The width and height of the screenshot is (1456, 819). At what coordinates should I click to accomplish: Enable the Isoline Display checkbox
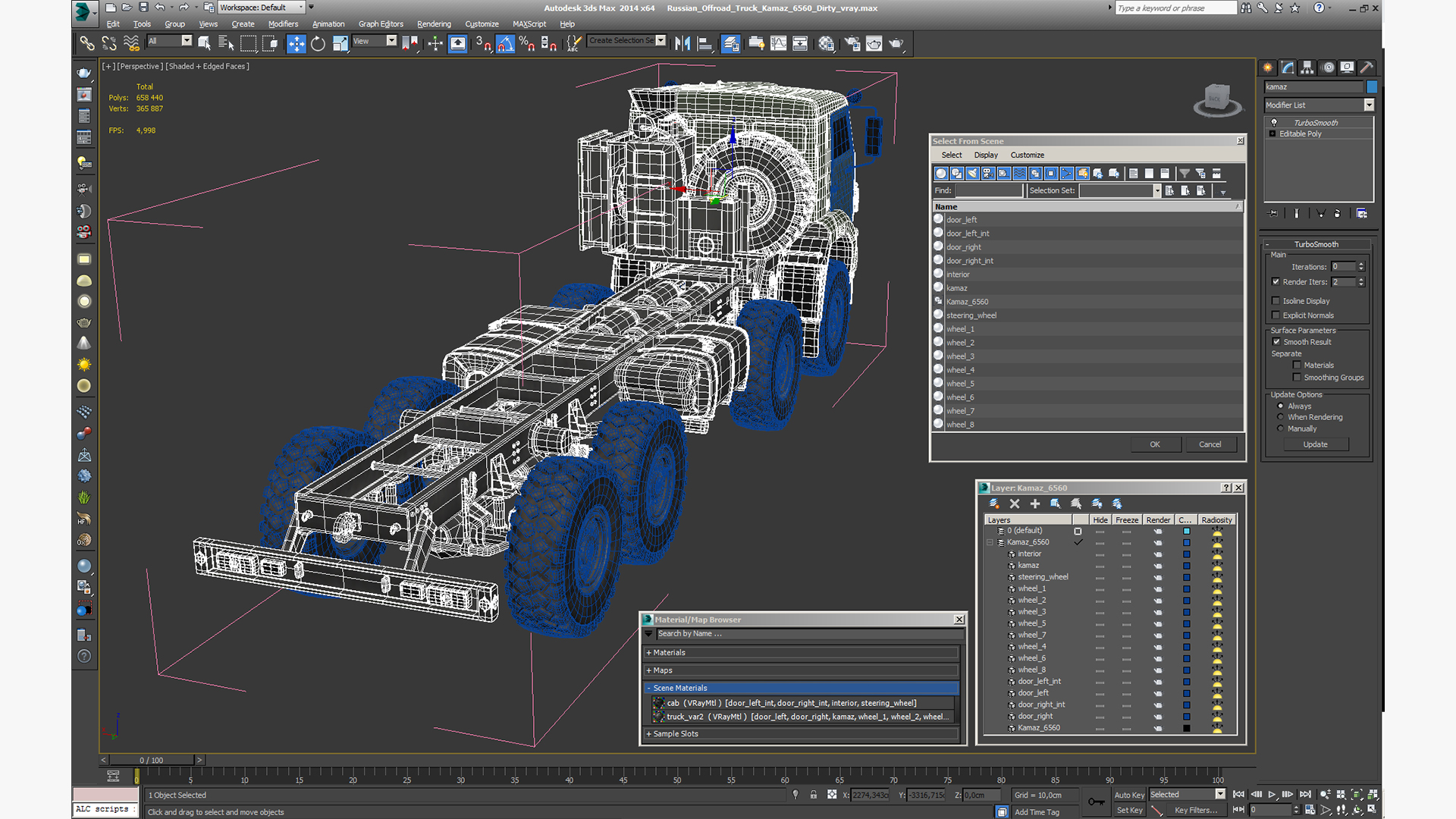click(1276, 301)
